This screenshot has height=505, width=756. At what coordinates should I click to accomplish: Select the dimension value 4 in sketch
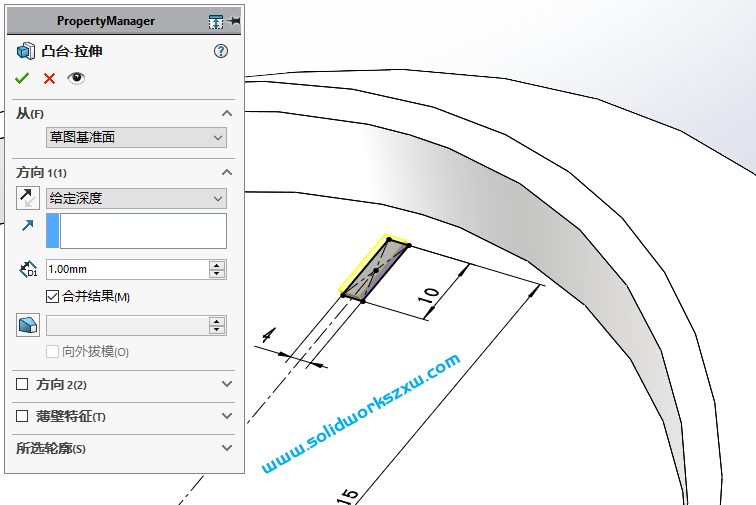[x=270, y=335]
